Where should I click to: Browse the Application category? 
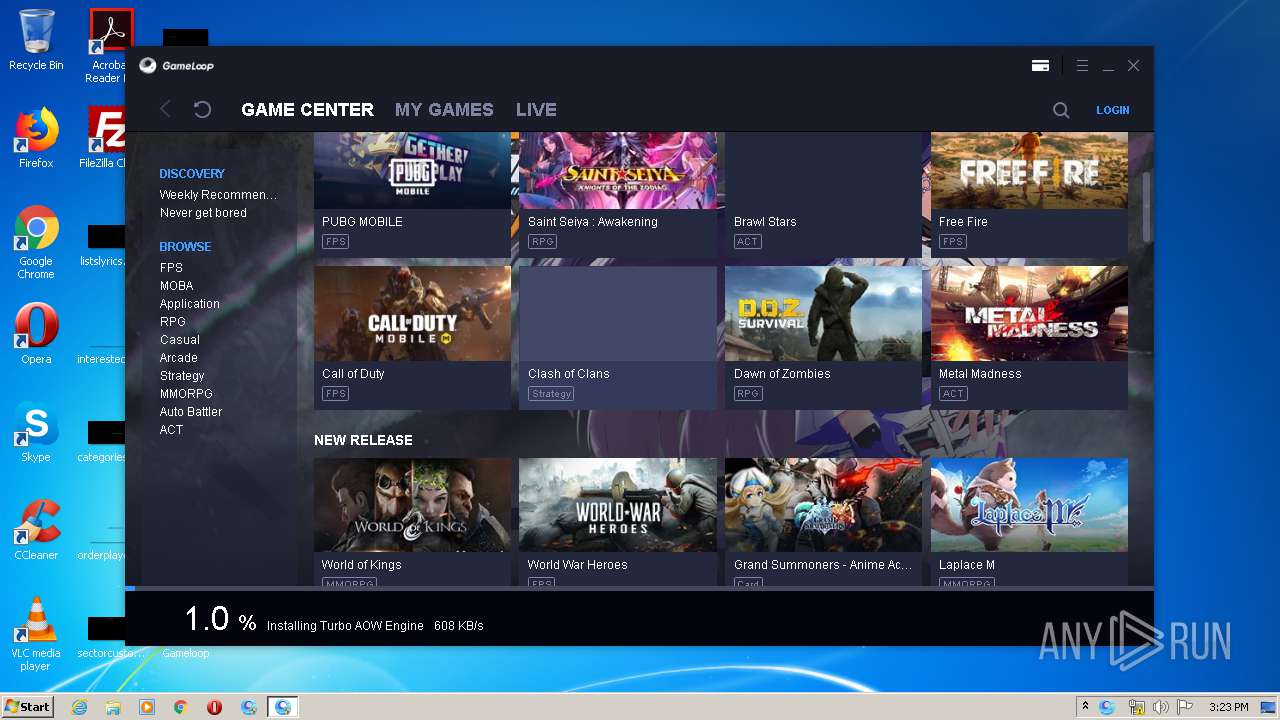(x=189, y=304)
